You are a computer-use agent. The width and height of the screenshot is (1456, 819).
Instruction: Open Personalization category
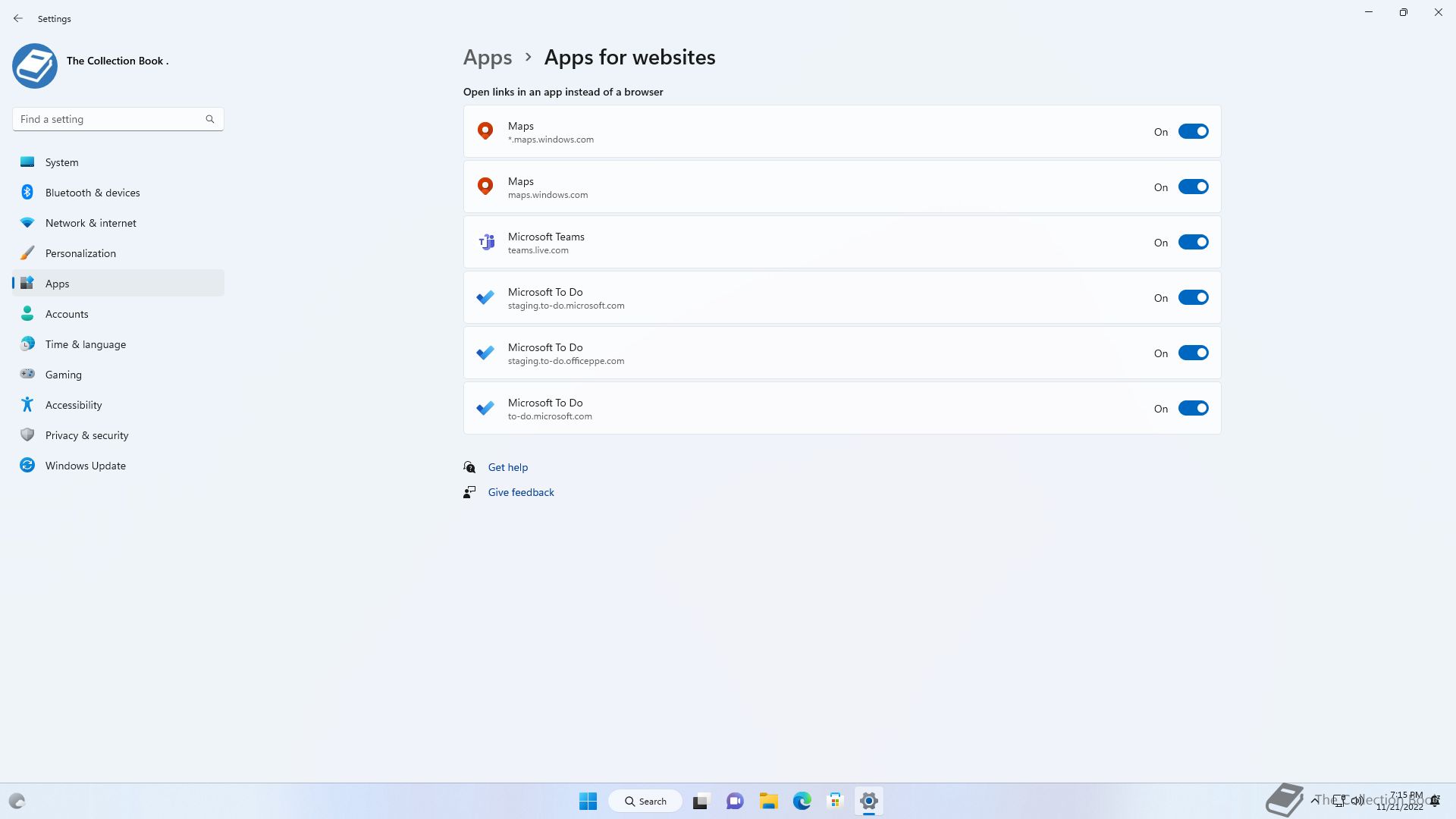point(118,253)
